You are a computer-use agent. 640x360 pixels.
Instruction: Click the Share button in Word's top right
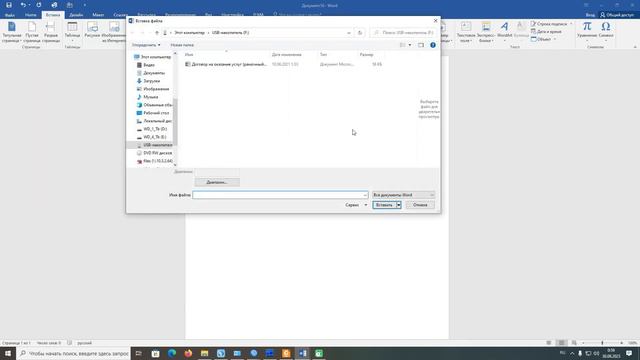(618, 15)
